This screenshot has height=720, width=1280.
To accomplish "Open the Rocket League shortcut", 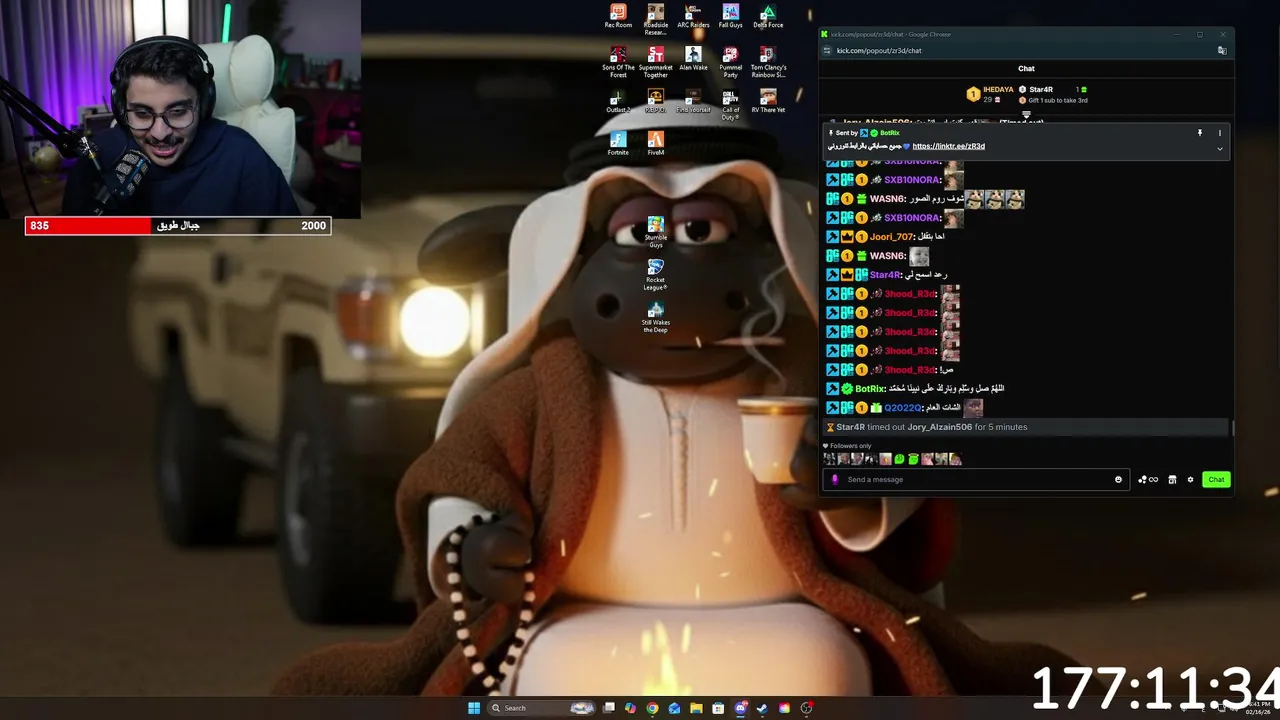I will 656,275.
